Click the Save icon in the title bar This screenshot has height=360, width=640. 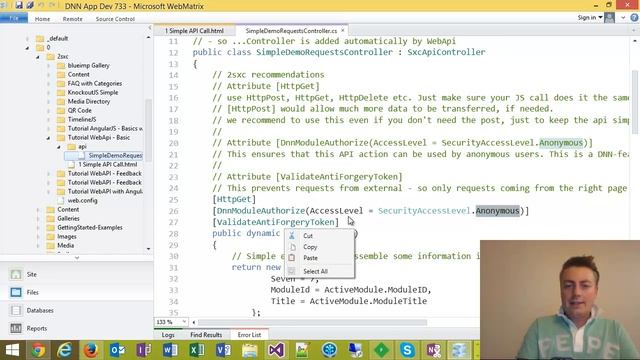click(19, 5)
